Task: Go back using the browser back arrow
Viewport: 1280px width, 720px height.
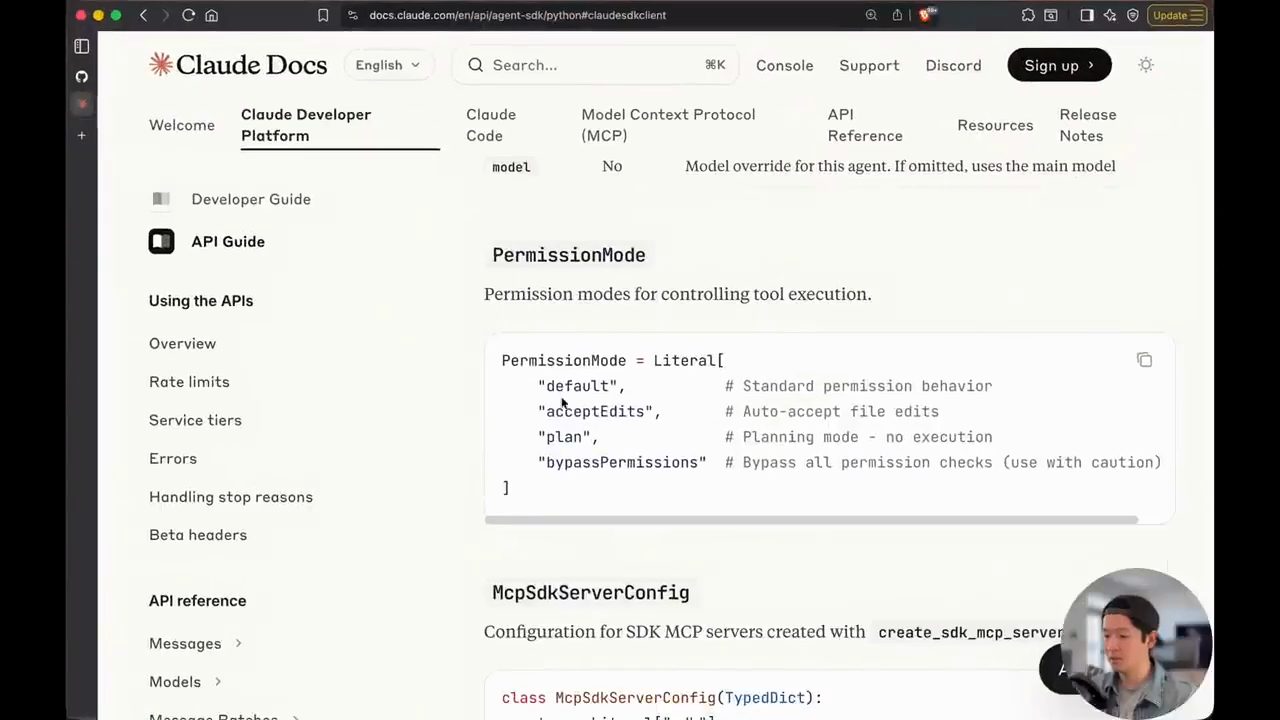Action: [143, 15]
